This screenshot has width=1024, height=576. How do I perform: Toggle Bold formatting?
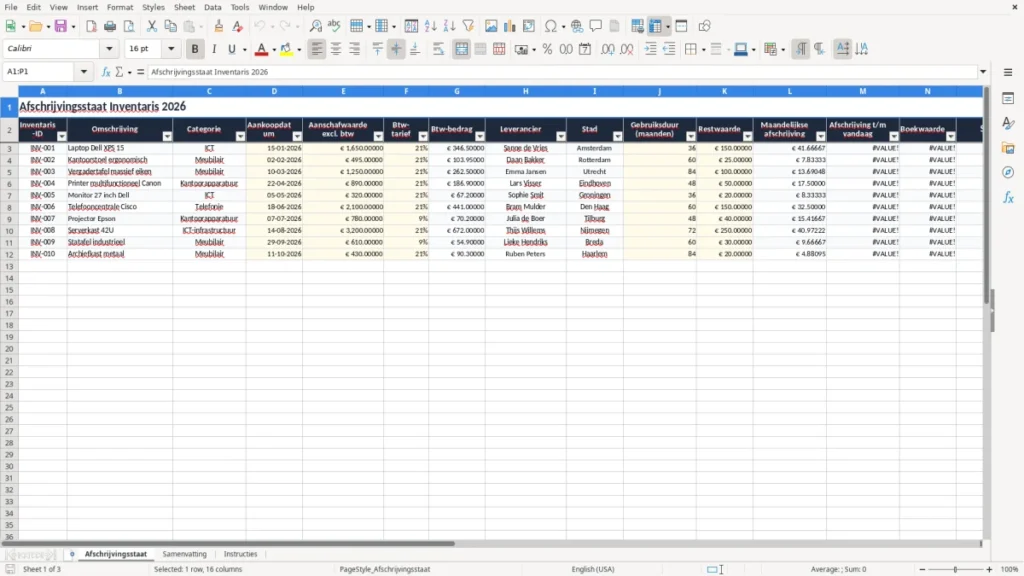pos(195,49)
